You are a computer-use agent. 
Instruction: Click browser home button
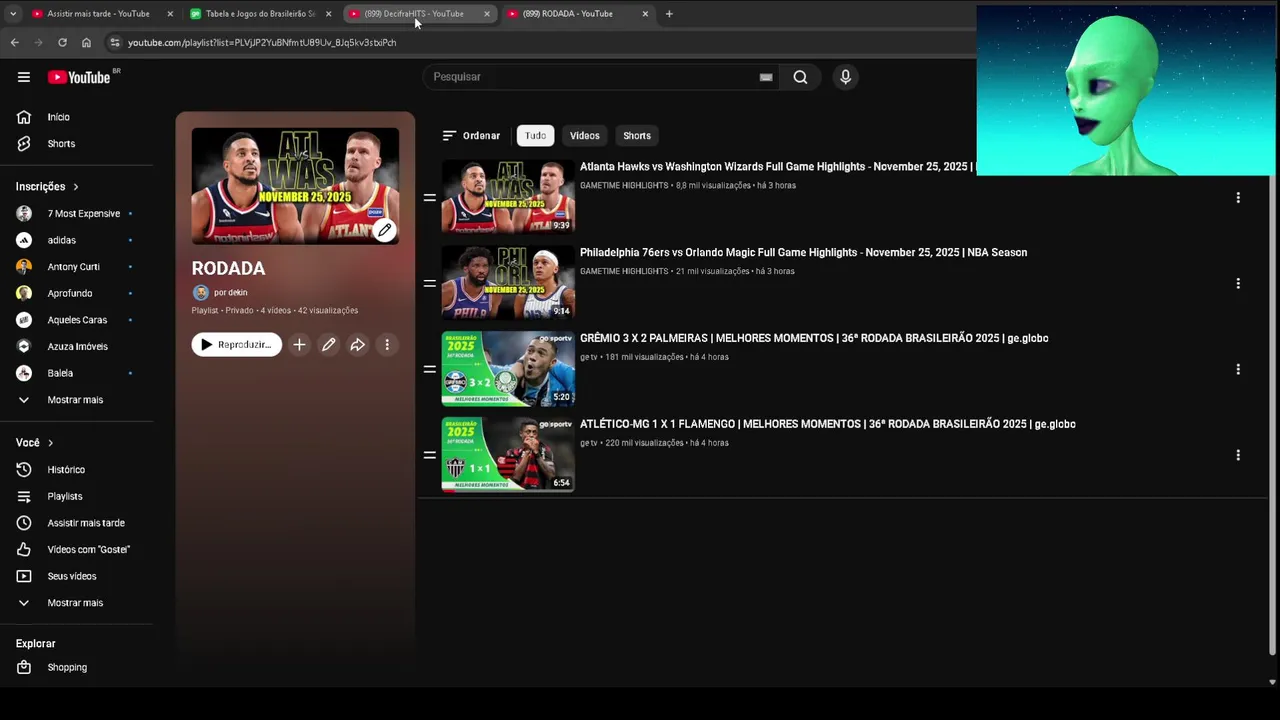[x=86, y=43]
